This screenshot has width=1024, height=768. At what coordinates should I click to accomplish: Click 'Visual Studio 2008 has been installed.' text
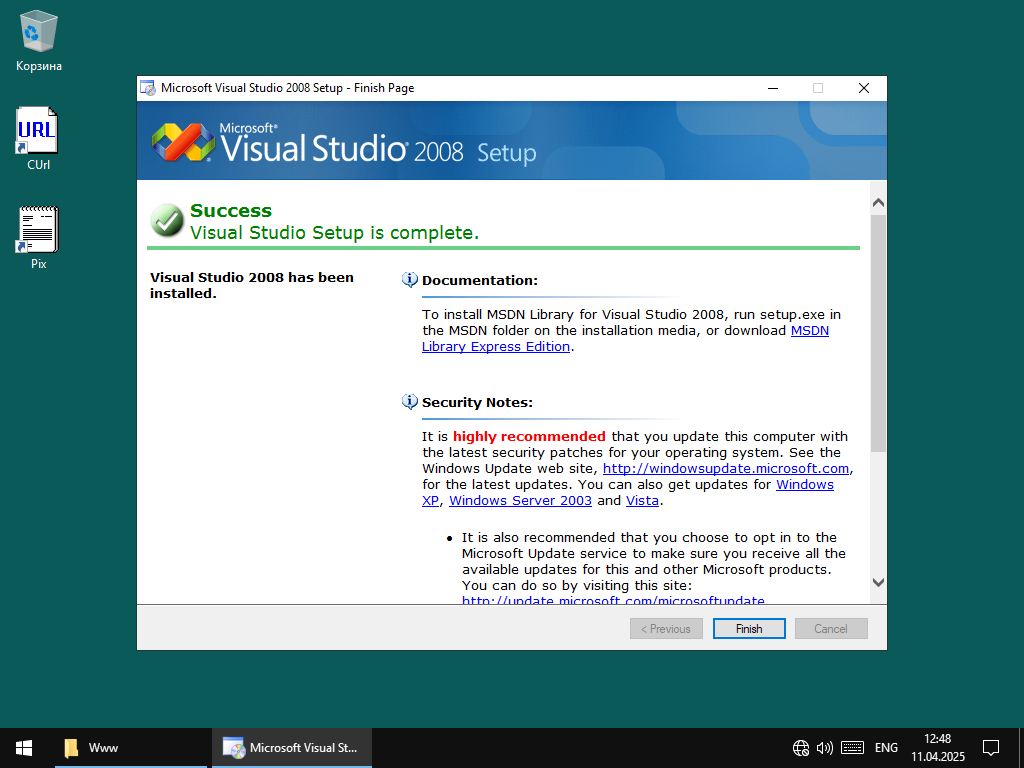251,285
